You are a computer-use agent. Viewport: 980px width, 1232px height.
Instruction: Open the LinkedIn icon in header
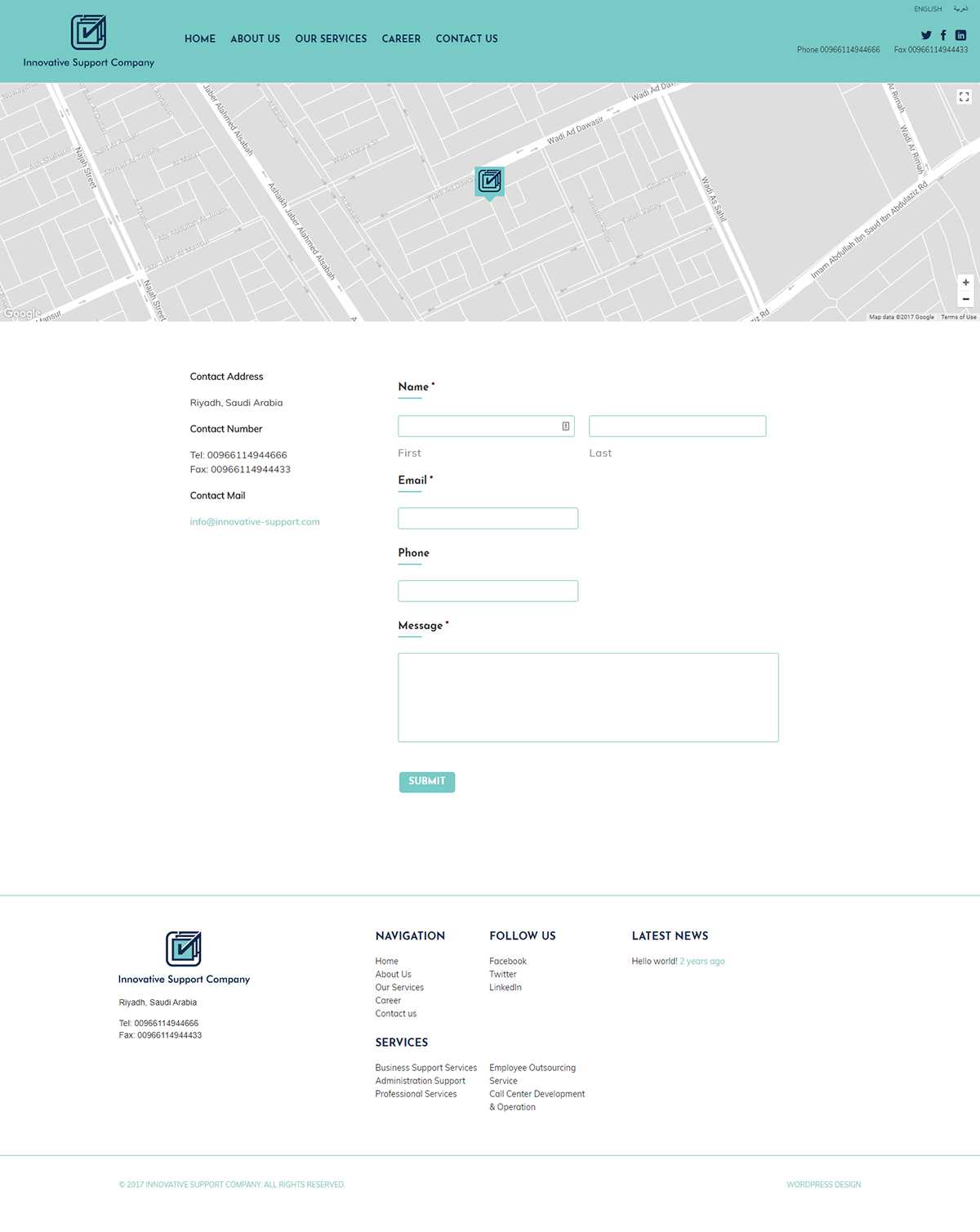[960, 35]
